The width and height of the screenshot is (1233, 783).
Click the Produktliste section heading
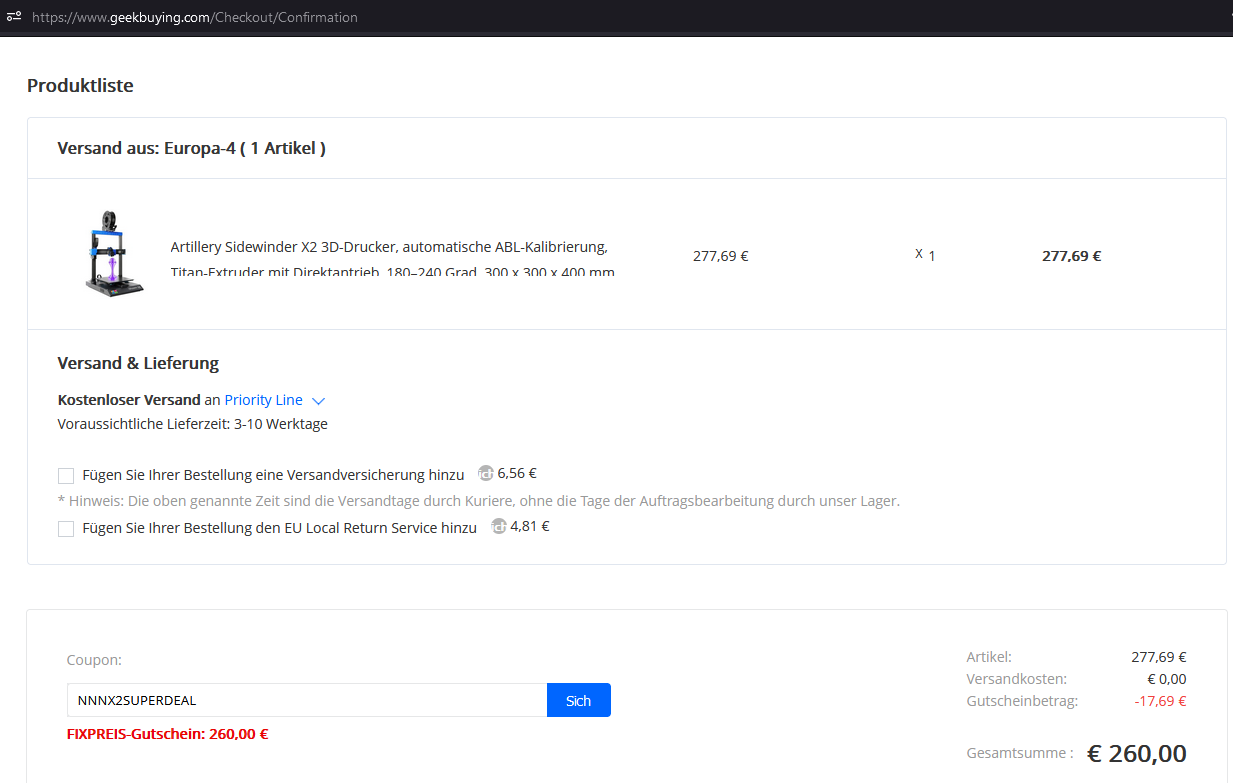coord(80,85)
